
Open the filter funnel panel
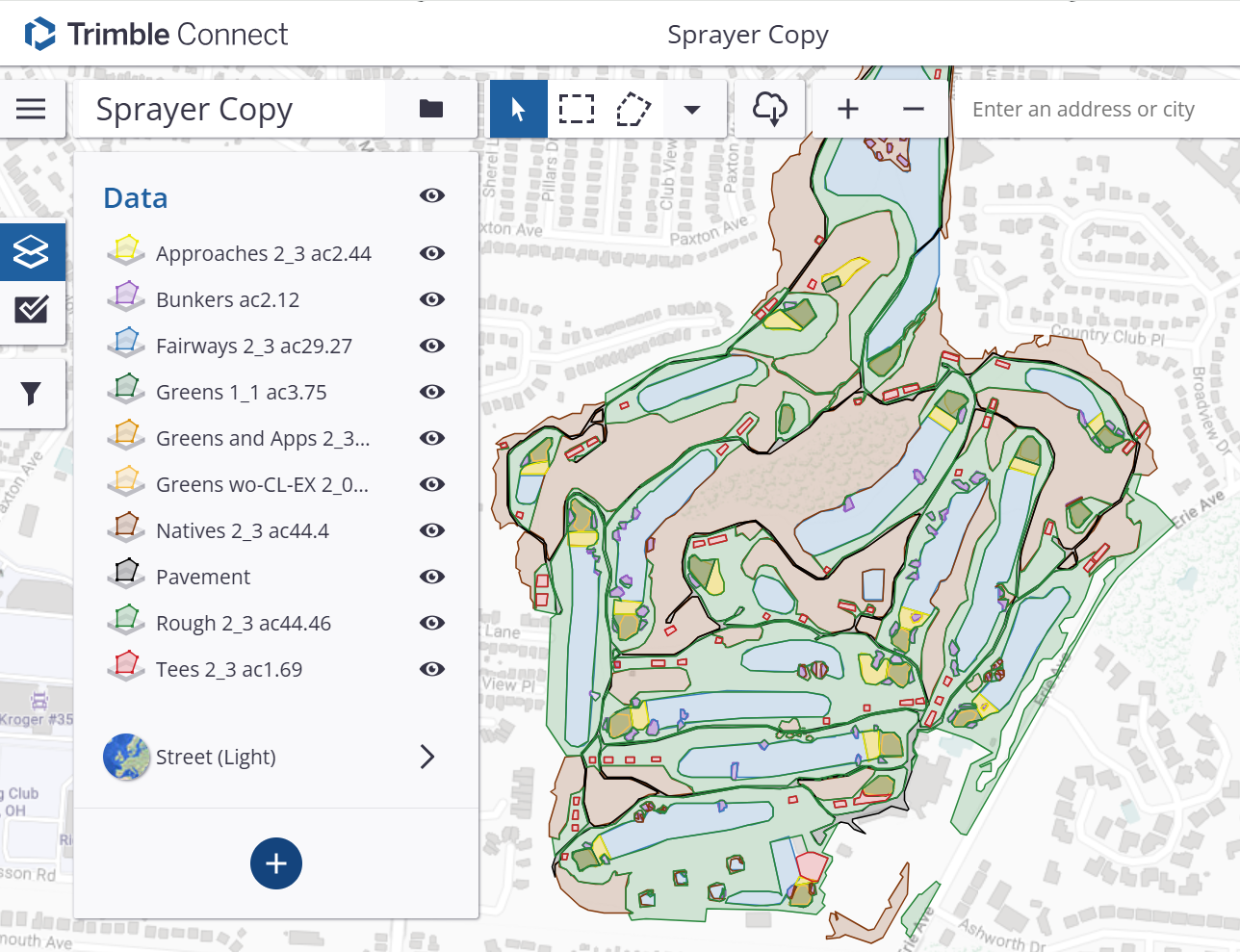(31, 393)
